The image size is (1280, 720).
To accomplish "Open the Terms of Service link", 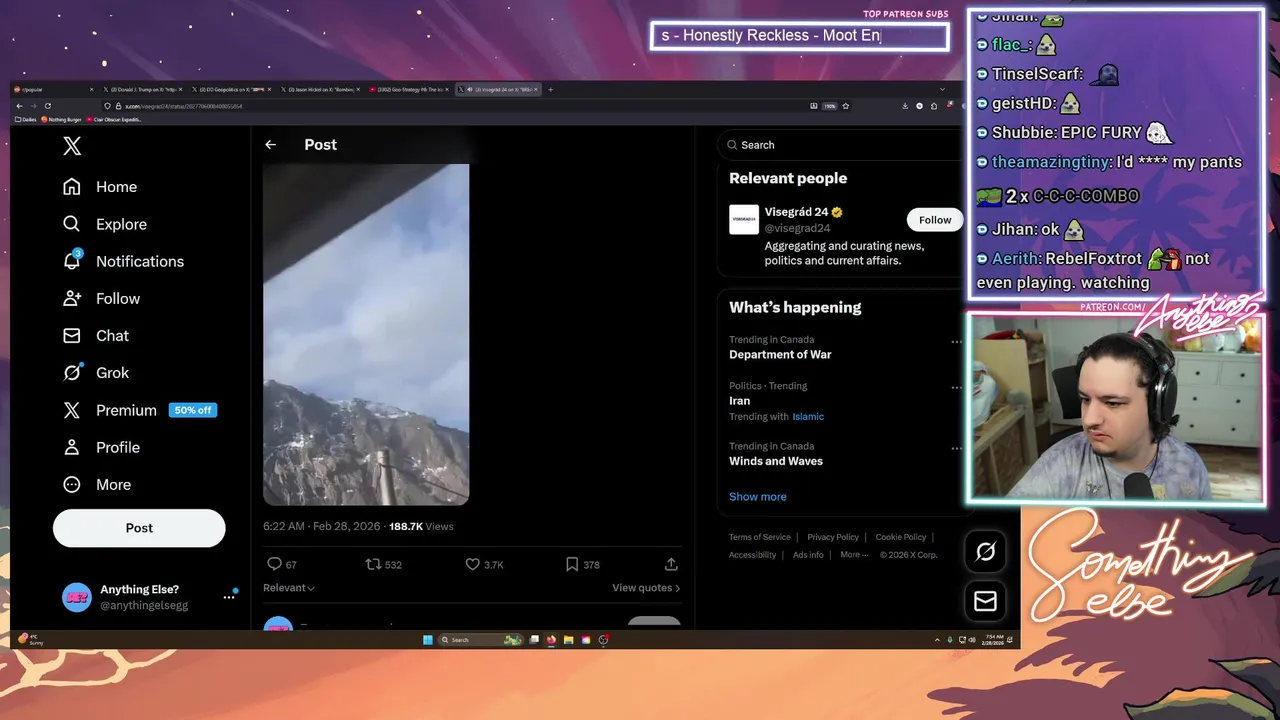I will tap(760, 537).
